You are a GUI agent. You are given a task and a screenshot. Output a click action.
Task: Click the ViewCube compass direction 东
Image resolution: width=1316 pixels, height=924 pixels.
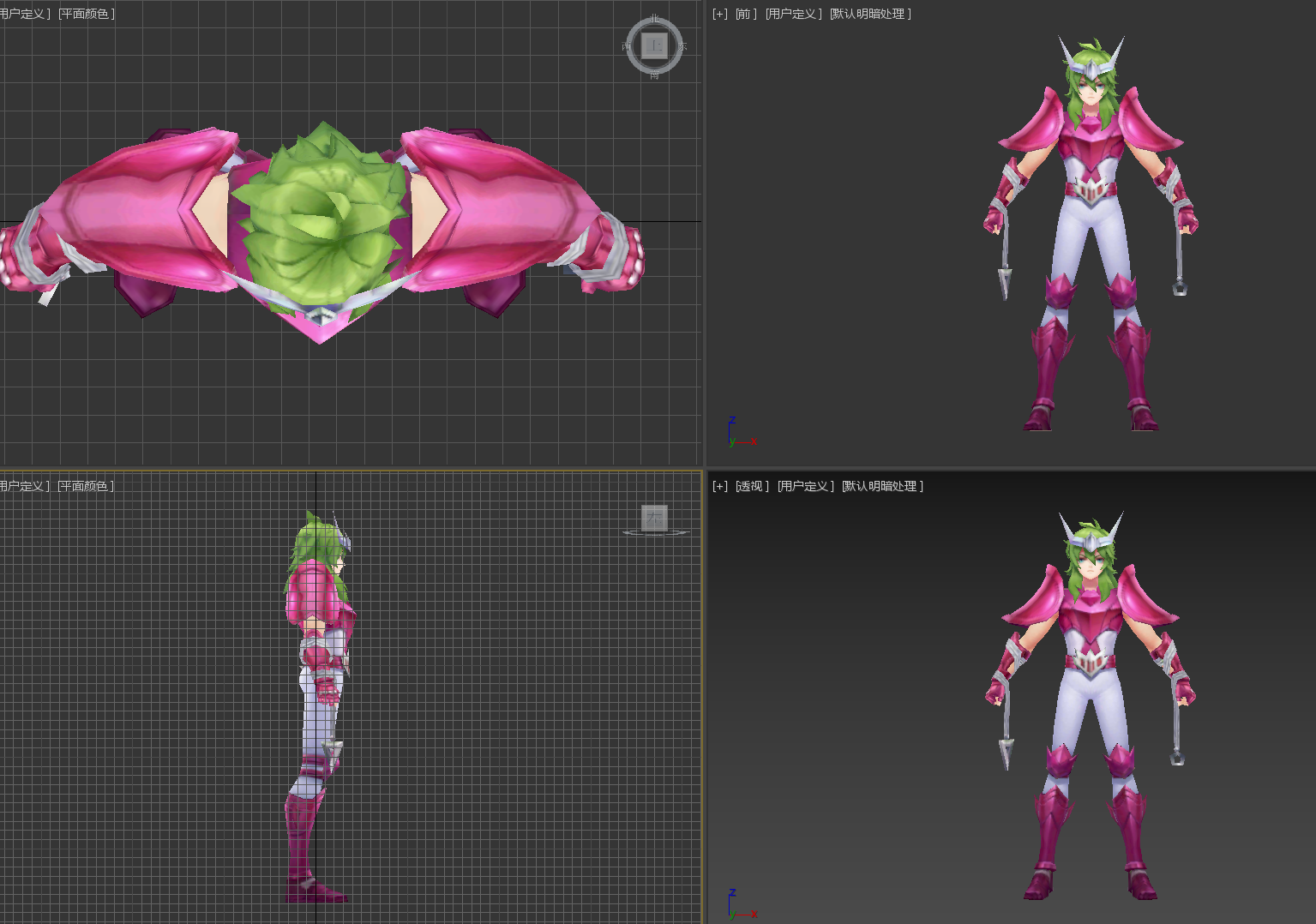(x=682, y=46)
